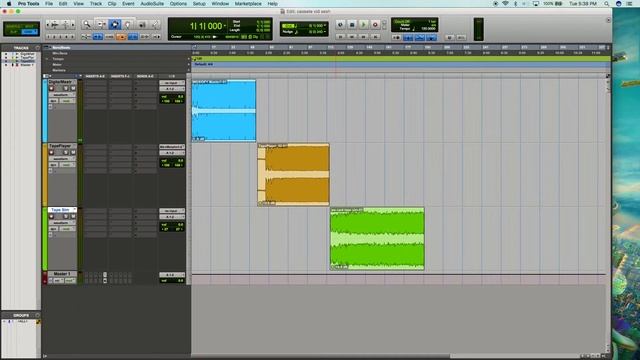Record-enable the Tape Sim track
The height and width of the screenshot is (360, 640).
click(x=51, y=216)
